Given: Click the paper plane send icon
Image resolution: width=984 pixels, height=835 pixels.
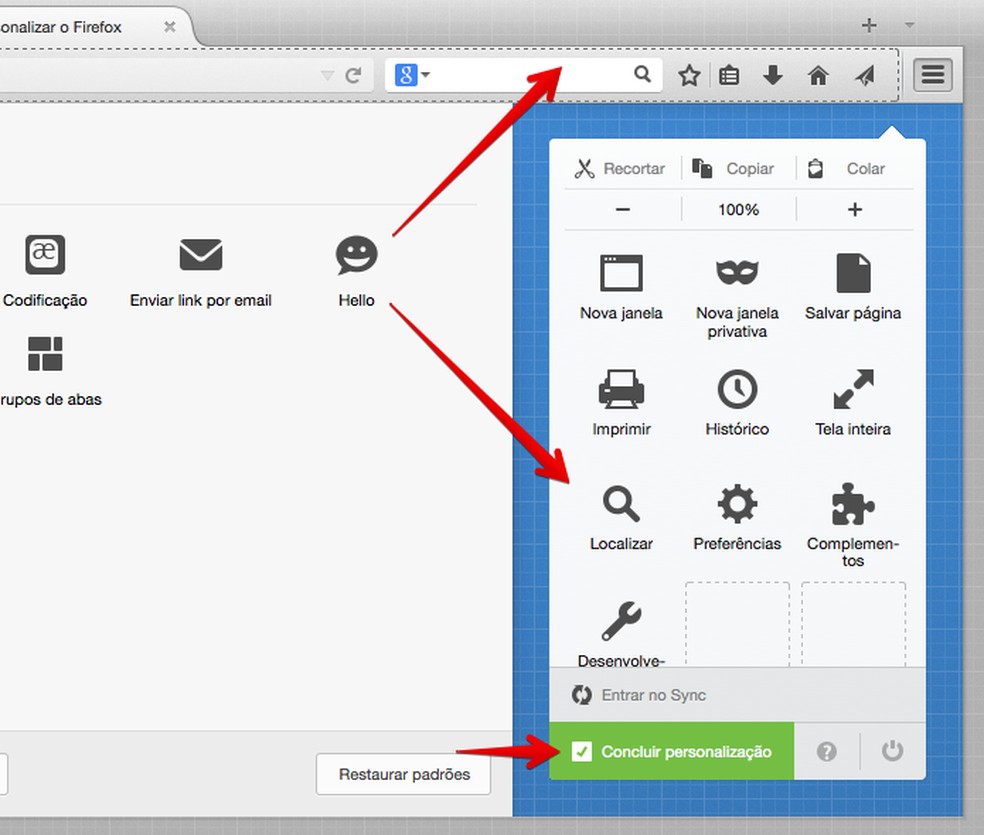Looking at the screenshot, I should (865, 76).
